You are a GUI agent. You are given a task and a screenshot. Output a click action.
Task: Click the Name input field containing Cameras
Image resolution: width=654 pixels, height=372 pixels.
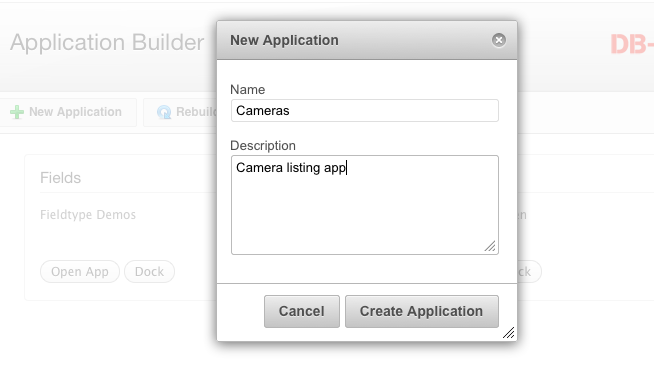click(365, 111)
